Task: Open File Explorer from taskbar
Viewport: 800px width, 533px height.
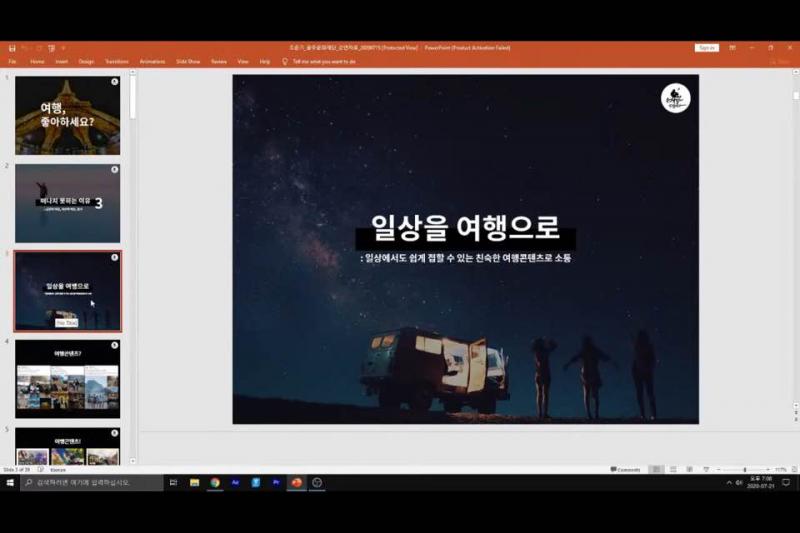Action: (194, 483)
